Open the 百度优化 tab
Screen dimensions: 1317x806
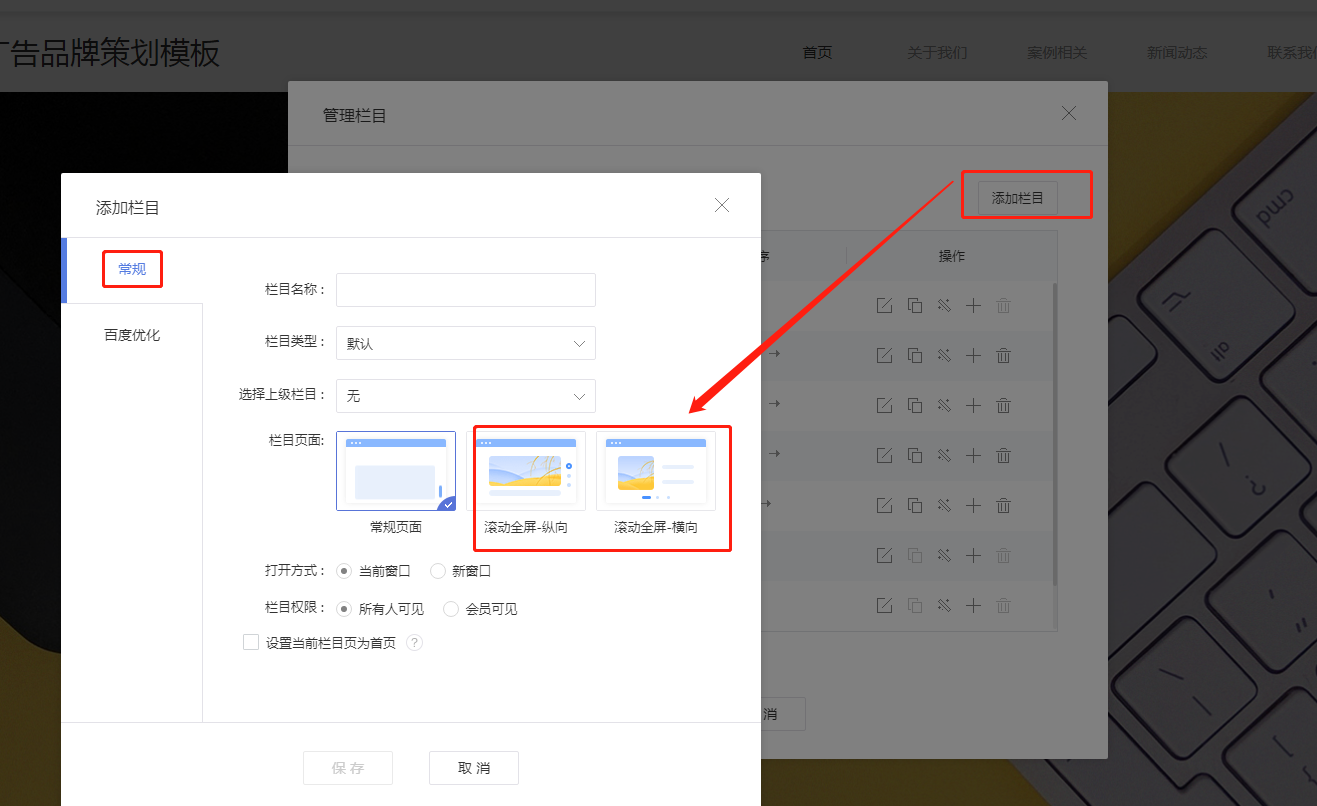(132, 335)
